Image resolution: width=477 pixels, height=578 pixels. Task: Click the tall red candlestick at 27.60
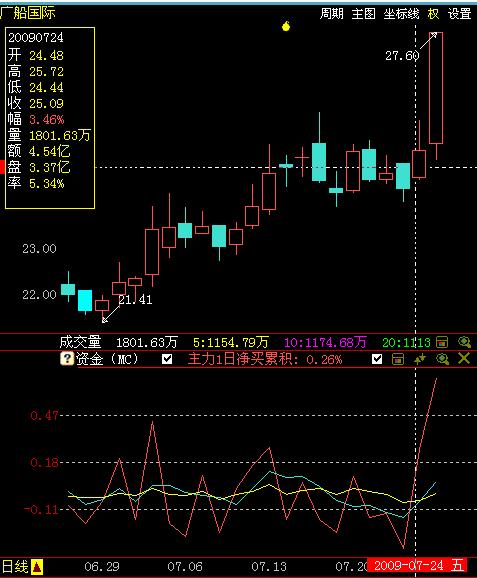tap(436, 88)
